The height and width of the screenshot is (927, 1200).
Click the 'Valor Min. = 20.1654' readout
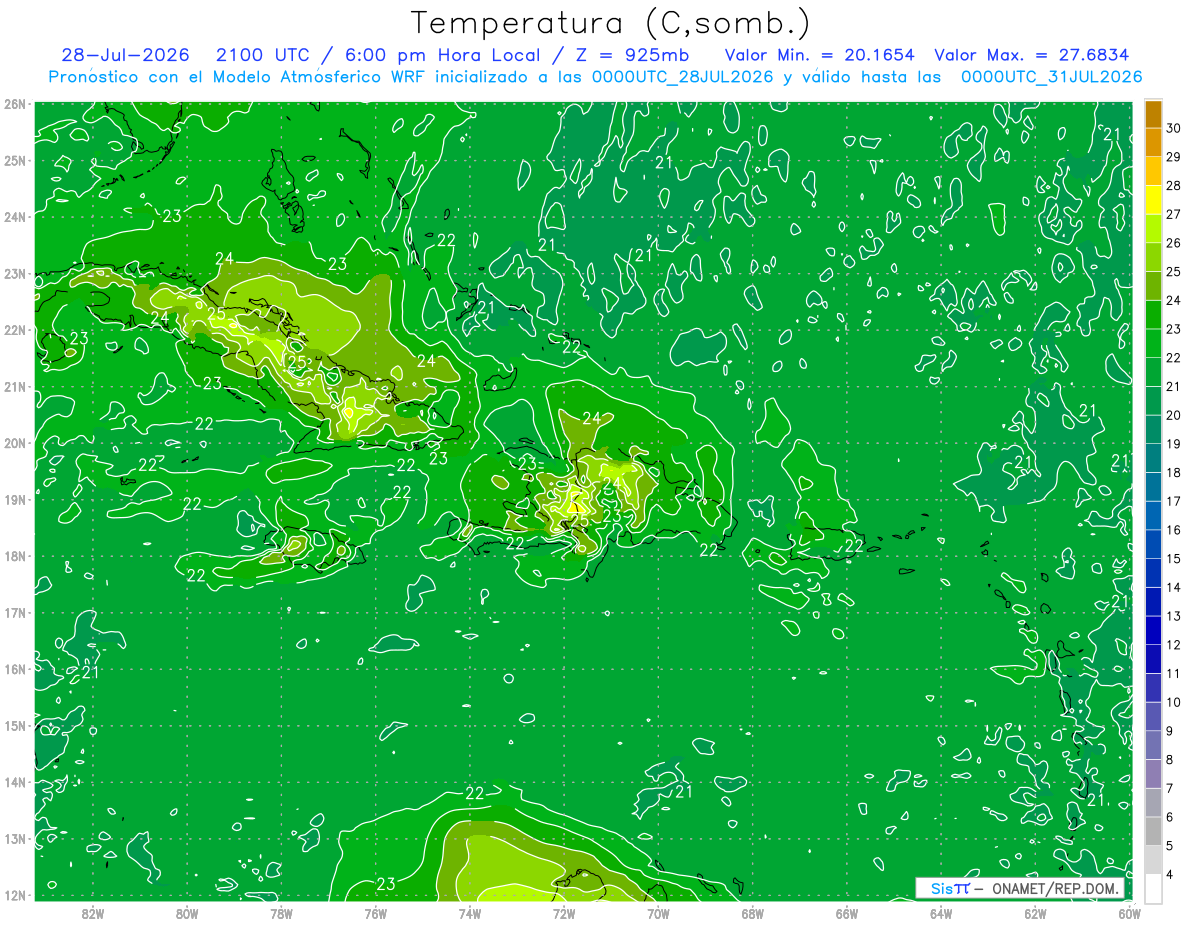click(820, 55)
